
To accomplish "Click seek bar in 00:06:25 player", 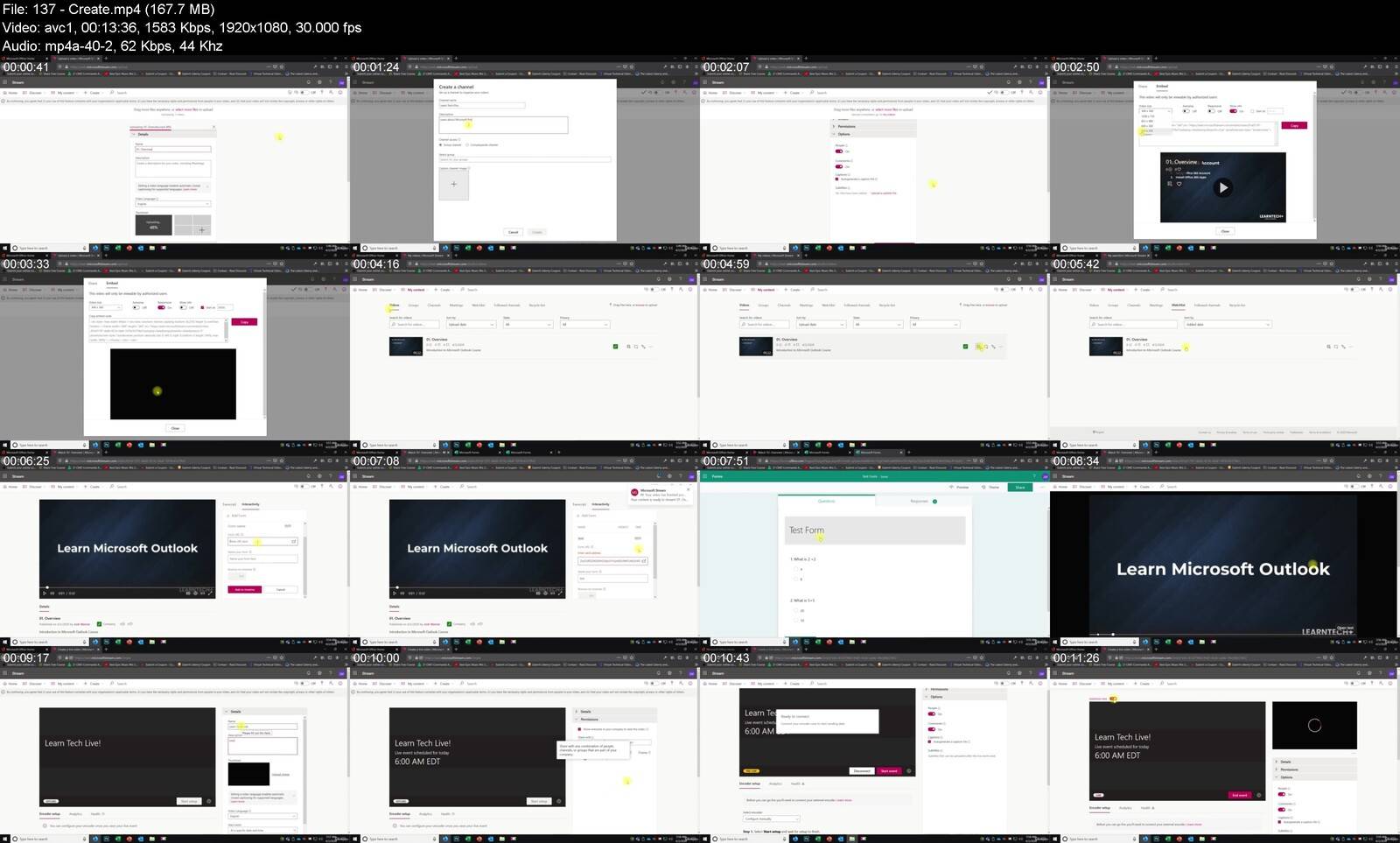I will pyautogui.click(x=127, y=587).
